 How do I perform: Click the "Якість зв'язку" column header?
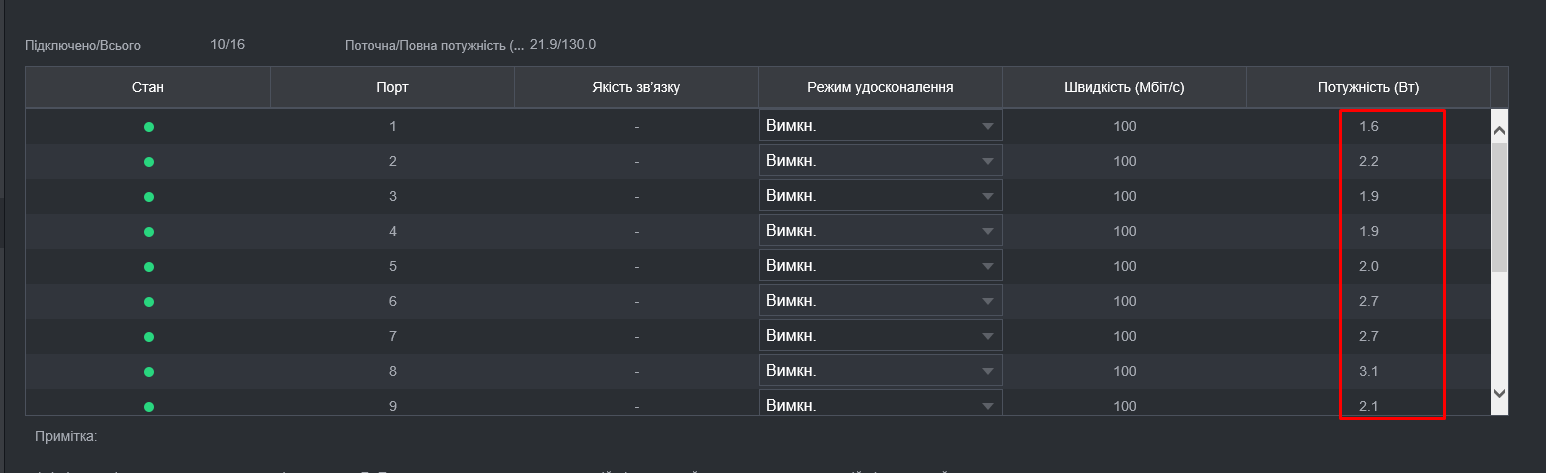636,87
